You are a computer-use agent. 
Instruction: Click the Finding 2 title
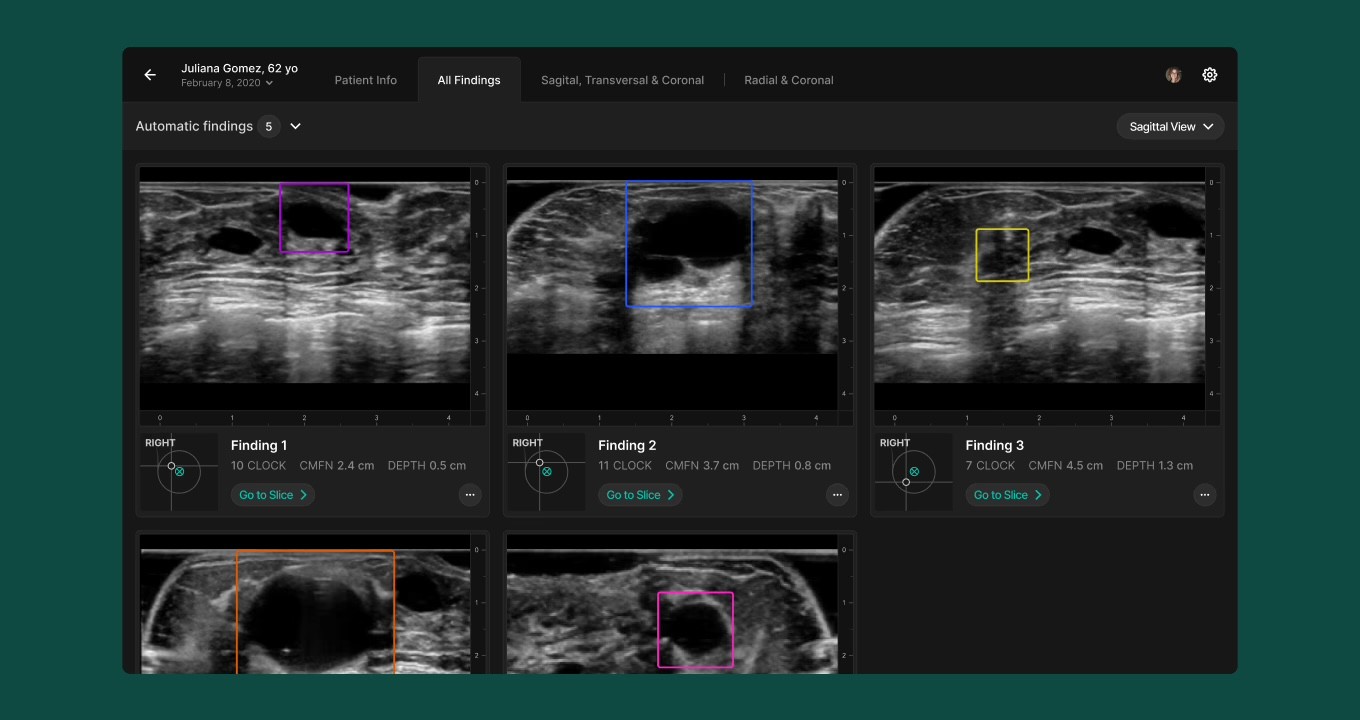[627, 446]
